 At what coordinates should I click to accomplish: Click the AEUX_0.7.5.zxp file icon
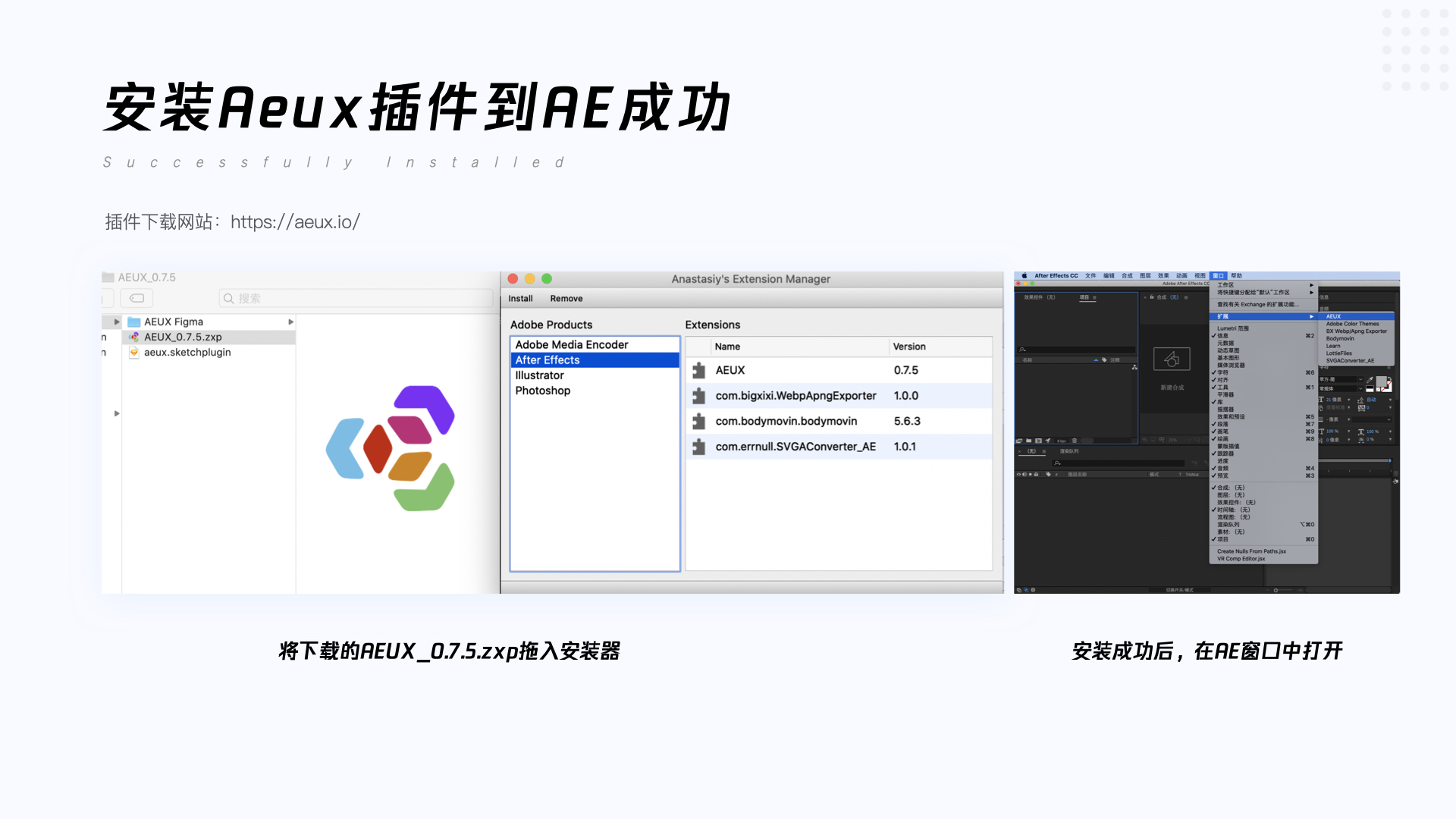click(134, 337)
